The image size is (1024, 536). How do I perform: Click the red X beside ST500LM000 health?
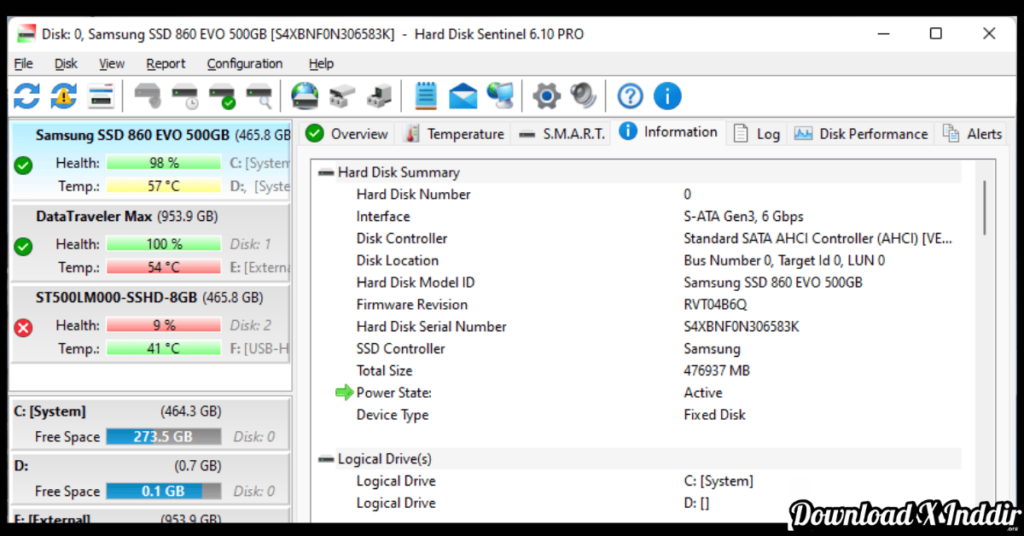pos(24,327)
